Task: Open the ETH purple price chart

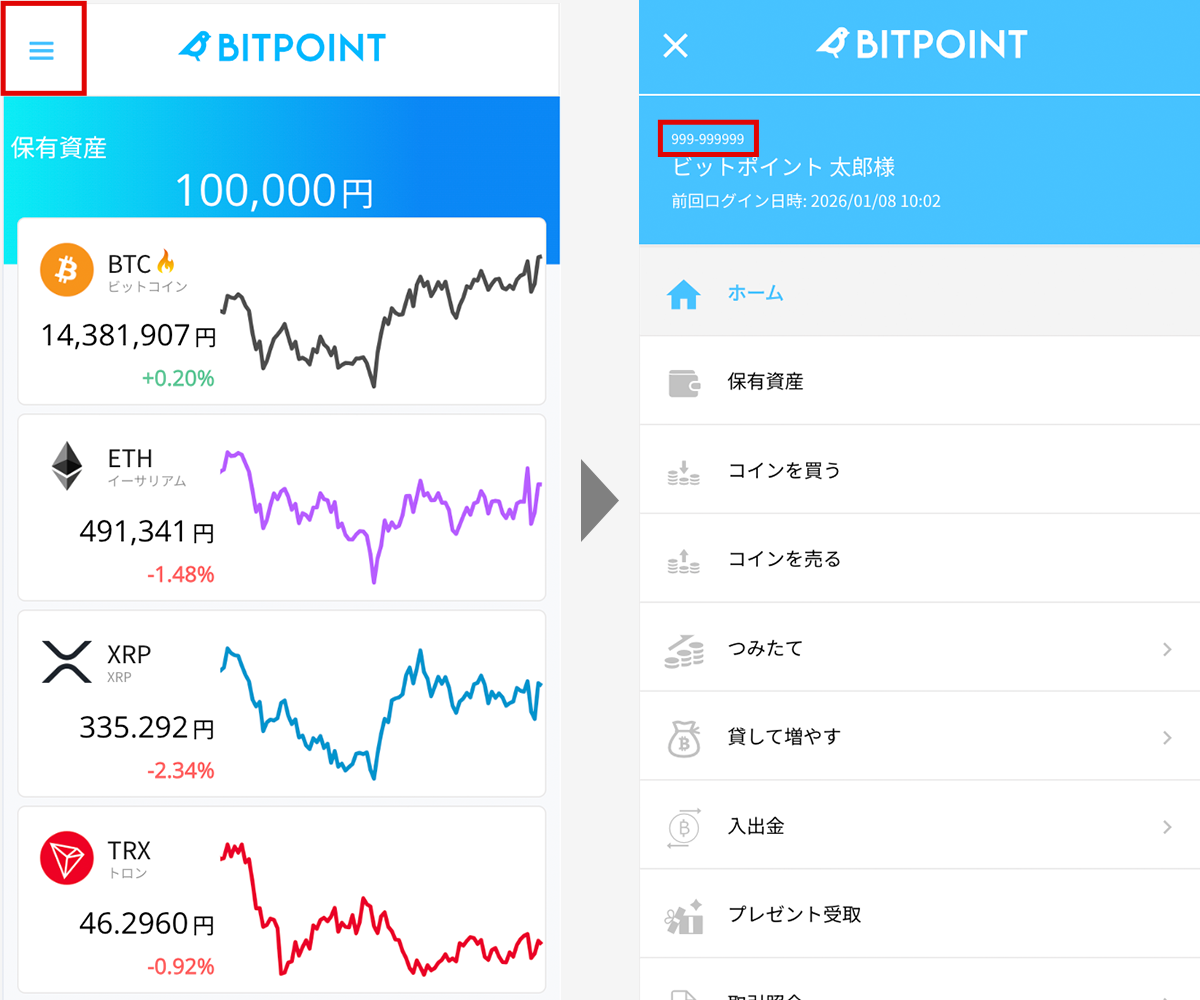Action: click(381, 515)
